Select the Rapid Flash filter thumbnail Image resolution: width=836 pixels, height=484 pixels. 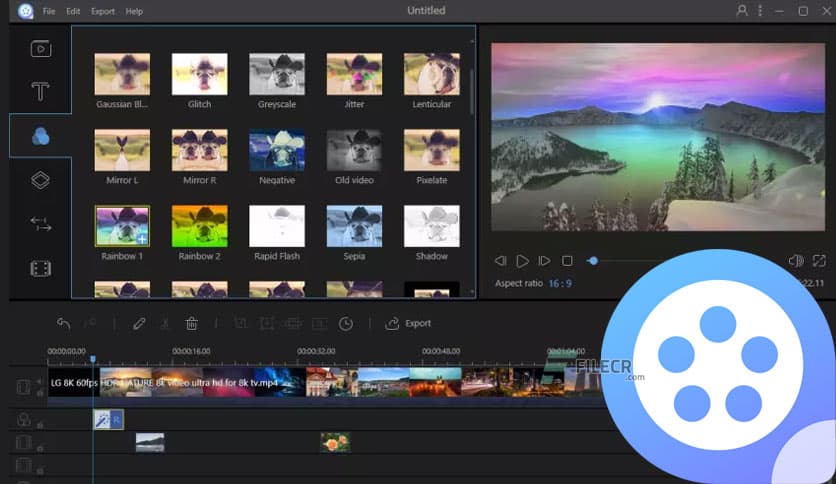coord(277,226)
